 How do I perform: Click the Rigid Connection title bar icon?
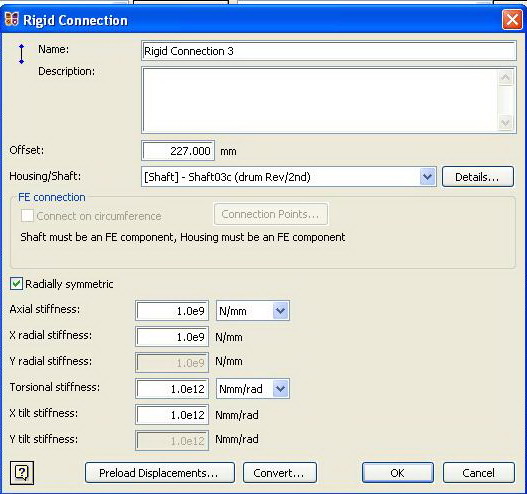(x=11, y=20)
